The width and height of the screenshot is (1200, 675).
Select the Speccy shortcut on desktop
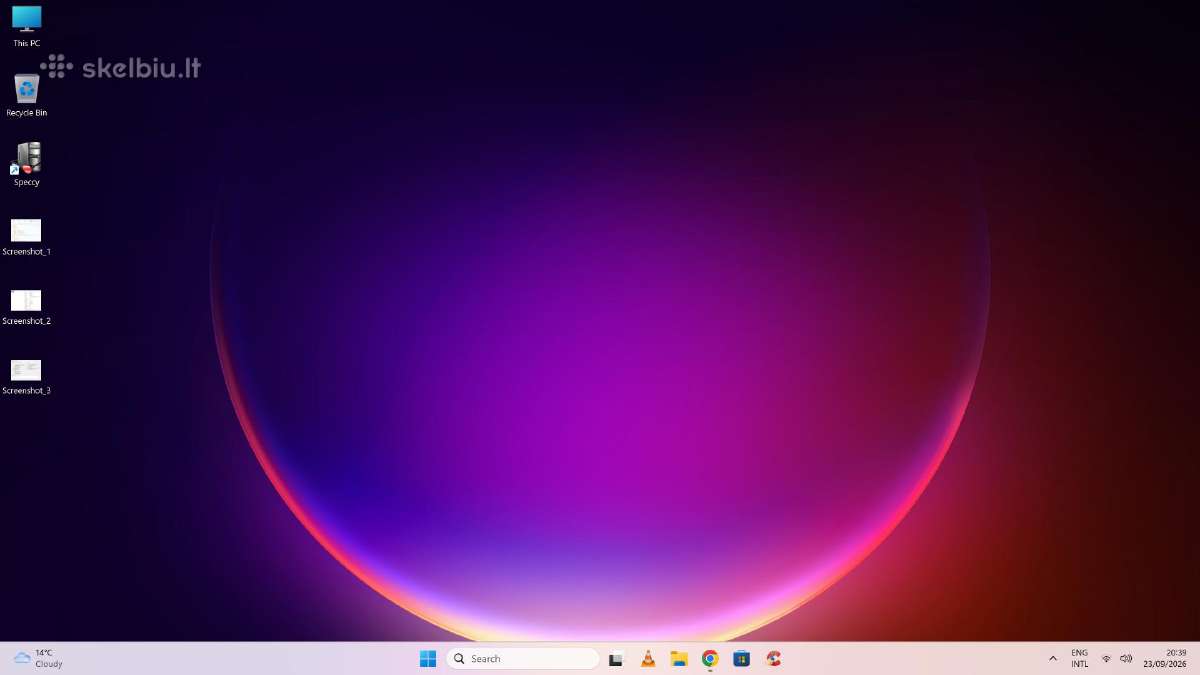tap(27, 164)
